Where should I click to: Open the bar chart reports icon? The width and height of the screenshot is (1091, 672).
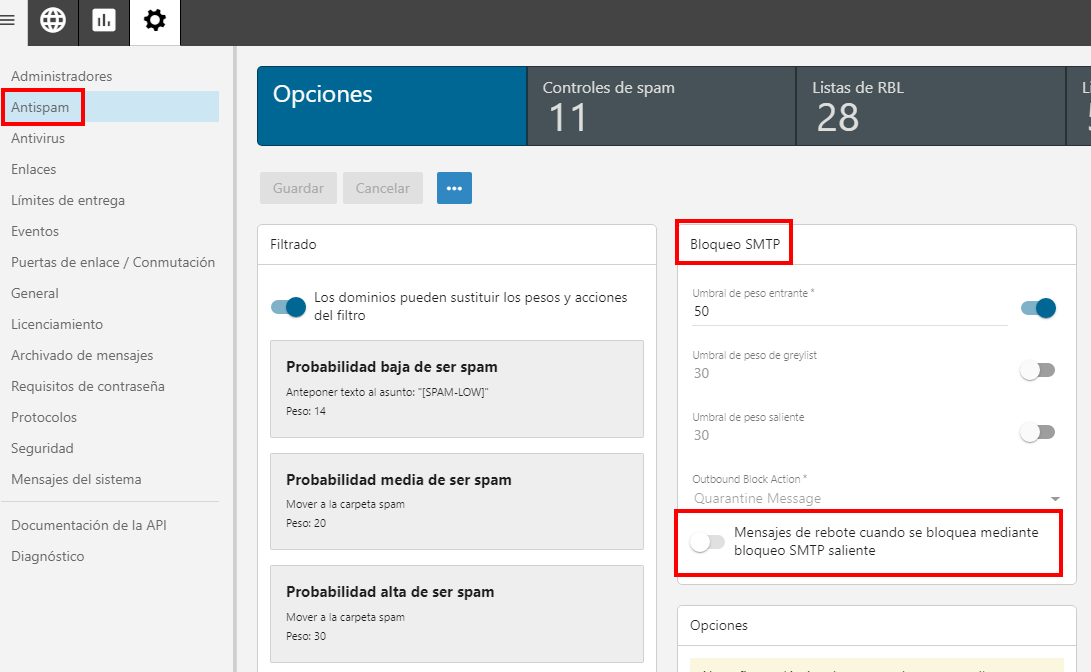click(104, 21)
